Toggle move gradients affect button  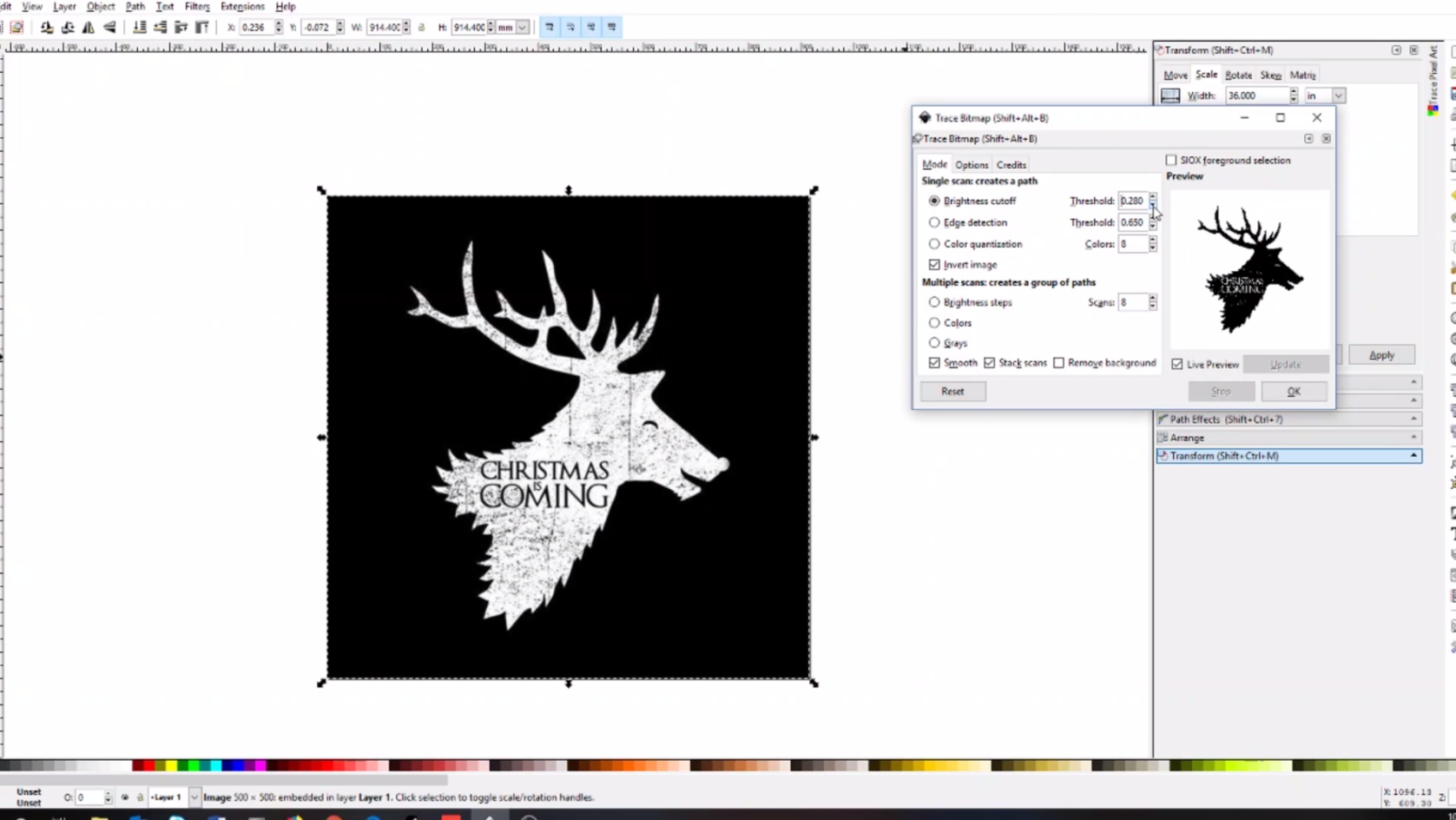pyautogui.click(x=591, y=27)
